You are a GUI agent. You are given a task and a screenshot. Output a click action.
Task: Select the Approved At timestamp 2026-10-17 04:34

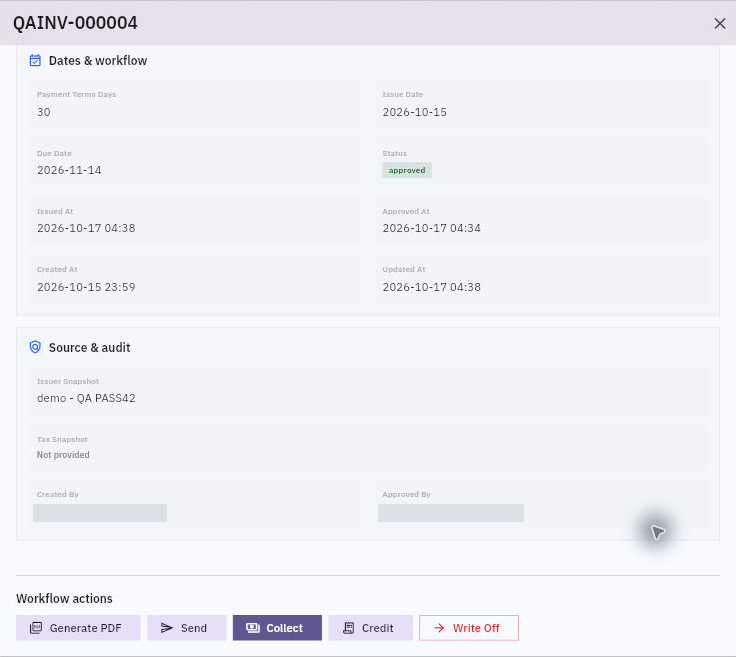pos(431,228)
